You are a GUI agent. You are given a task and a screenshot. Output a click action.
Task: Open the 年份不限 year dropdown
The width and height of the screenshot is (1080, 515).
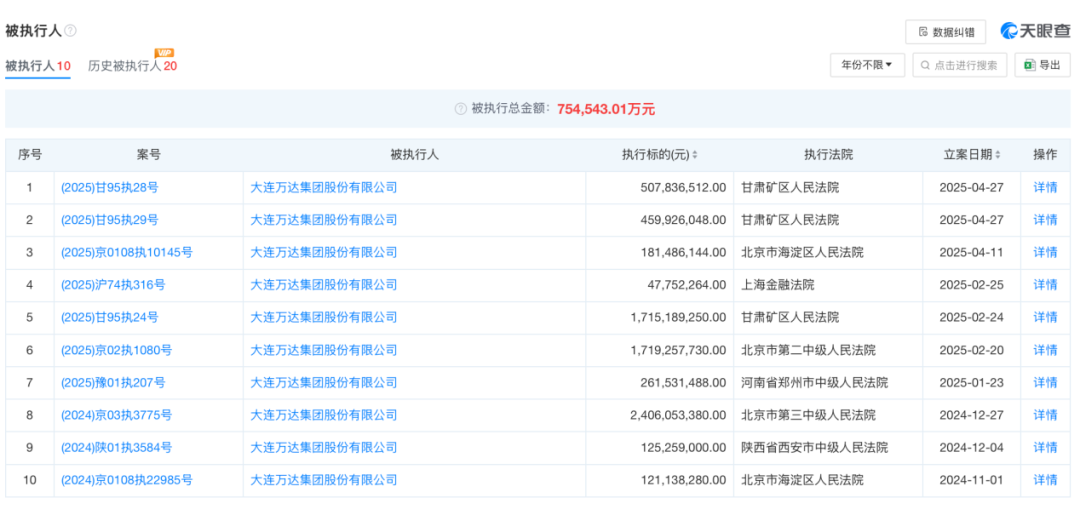pyautogui.click(x=867, y=65)
